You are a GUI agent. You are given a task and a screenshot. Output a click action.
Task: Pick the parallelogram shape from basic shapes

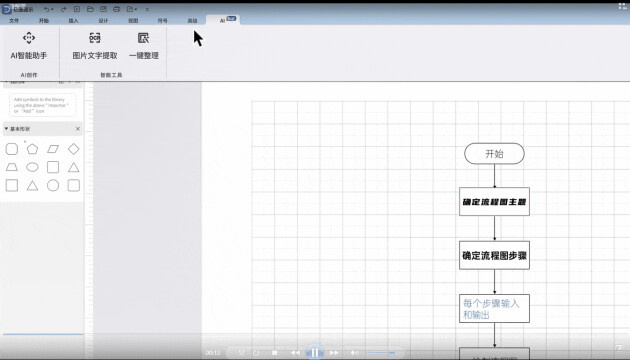[53, 149]
